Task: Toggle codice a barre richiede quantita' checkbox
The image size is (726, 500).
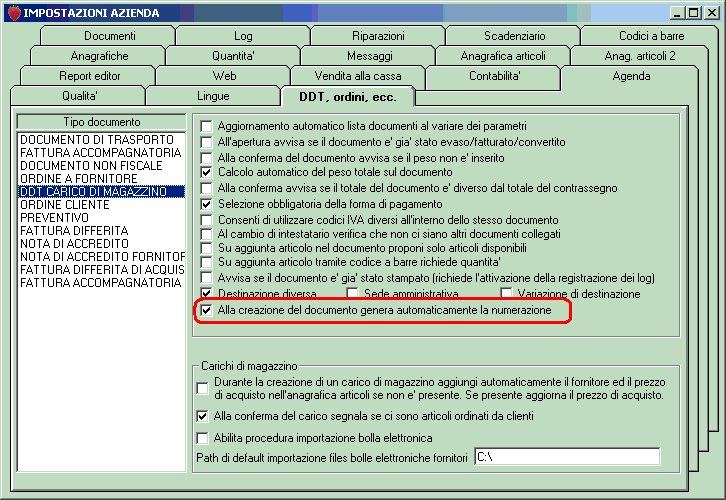Action: click(207, 262)
